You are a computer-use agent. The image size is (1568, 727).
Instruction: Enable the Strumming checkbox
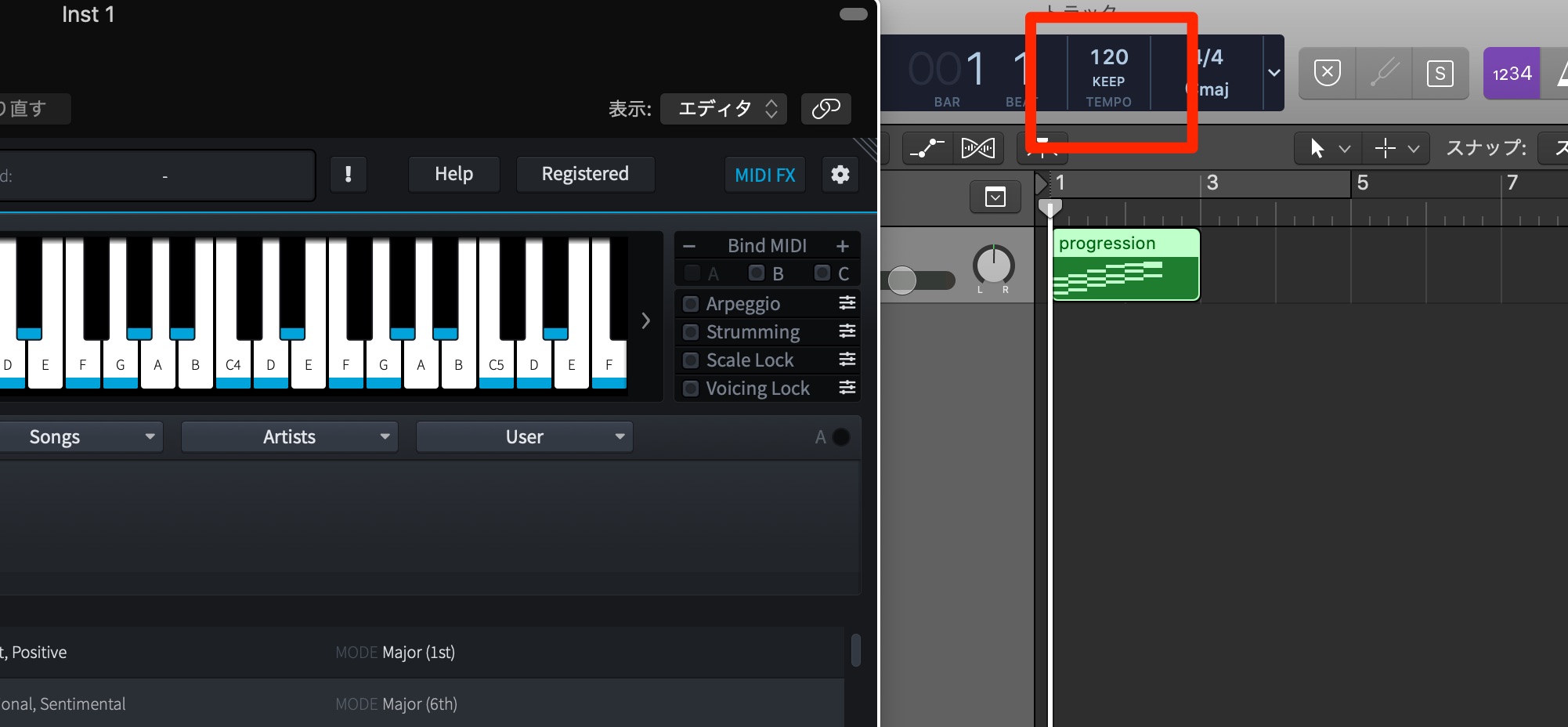point(691,331)
